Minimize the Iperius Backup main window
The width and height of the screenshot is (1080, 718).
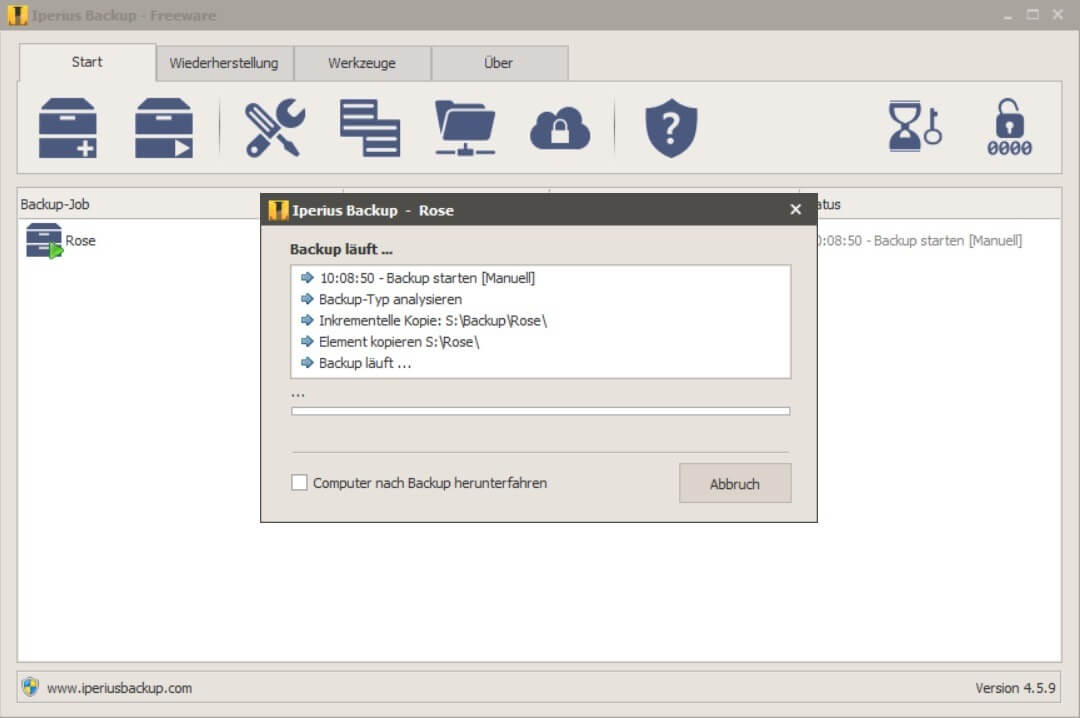tap(1008, 15)
